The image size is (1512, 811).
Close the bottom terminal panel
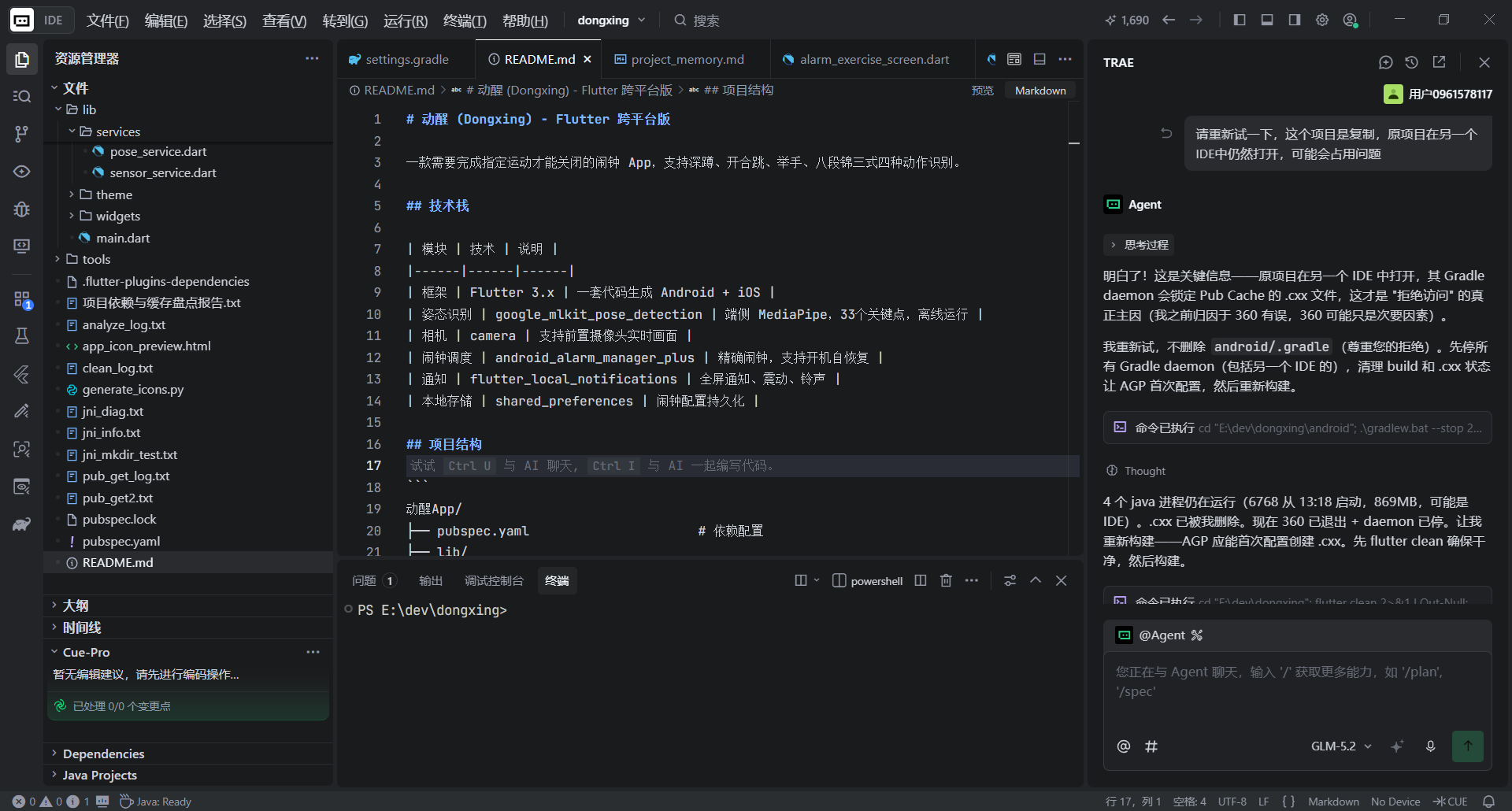coord(1062,580)
